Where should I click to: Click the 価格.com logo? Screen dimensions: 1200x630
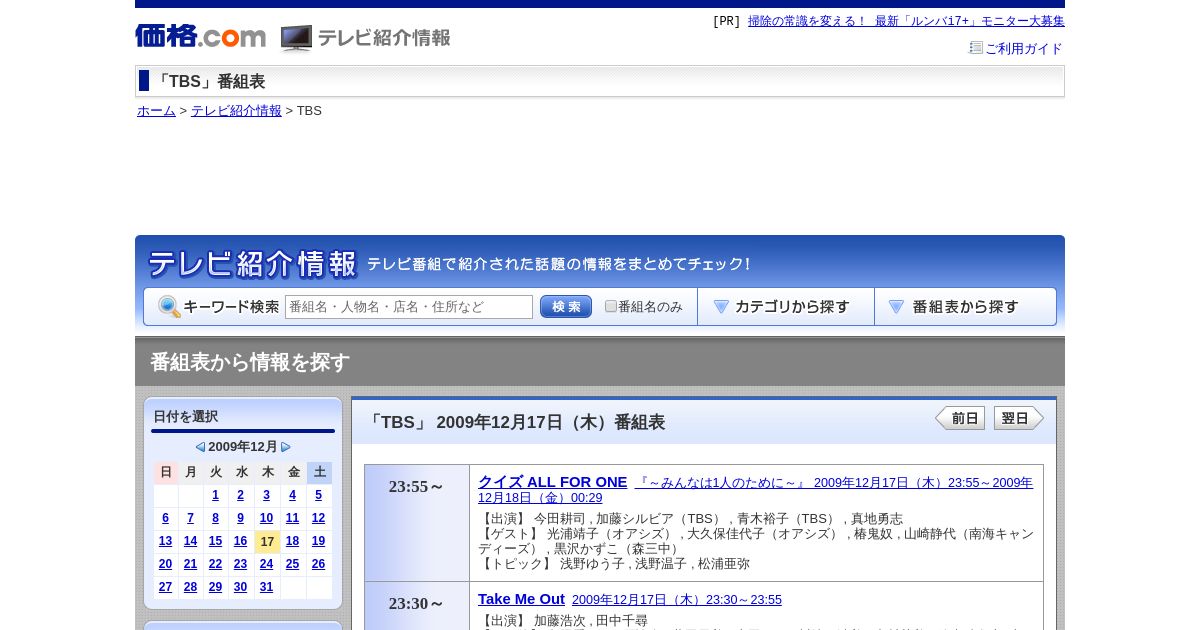pos(200,36)
